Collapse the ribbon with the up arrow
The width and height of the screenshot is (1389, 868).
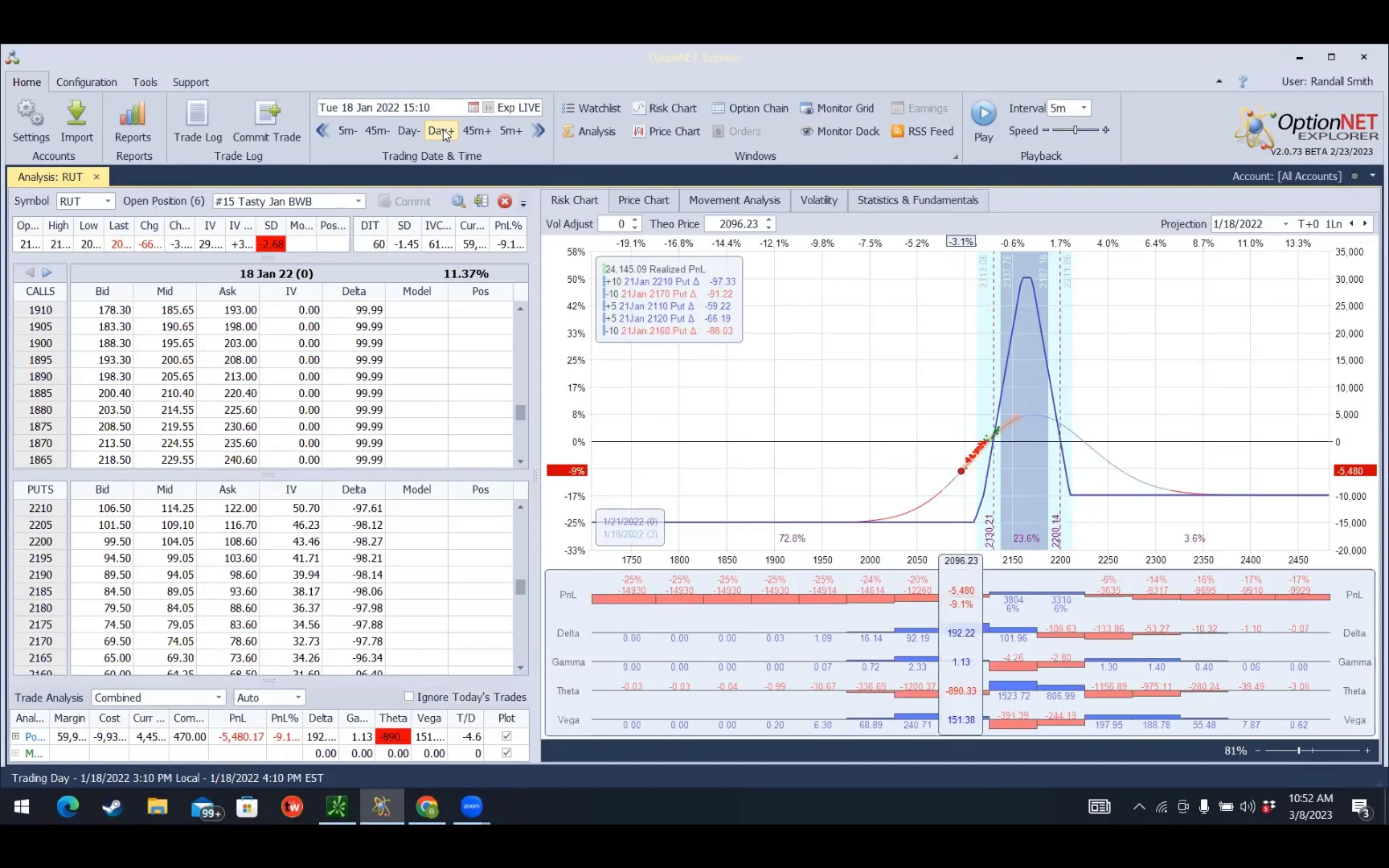(1219, 82)
